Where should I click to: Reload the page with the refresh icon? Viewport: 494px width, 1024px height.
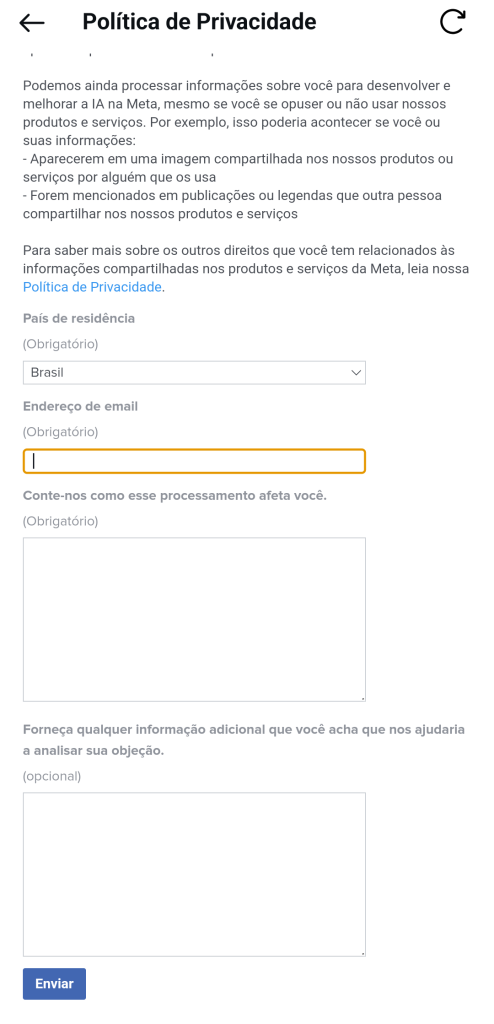pyautogui.click(x=453, y=22)
